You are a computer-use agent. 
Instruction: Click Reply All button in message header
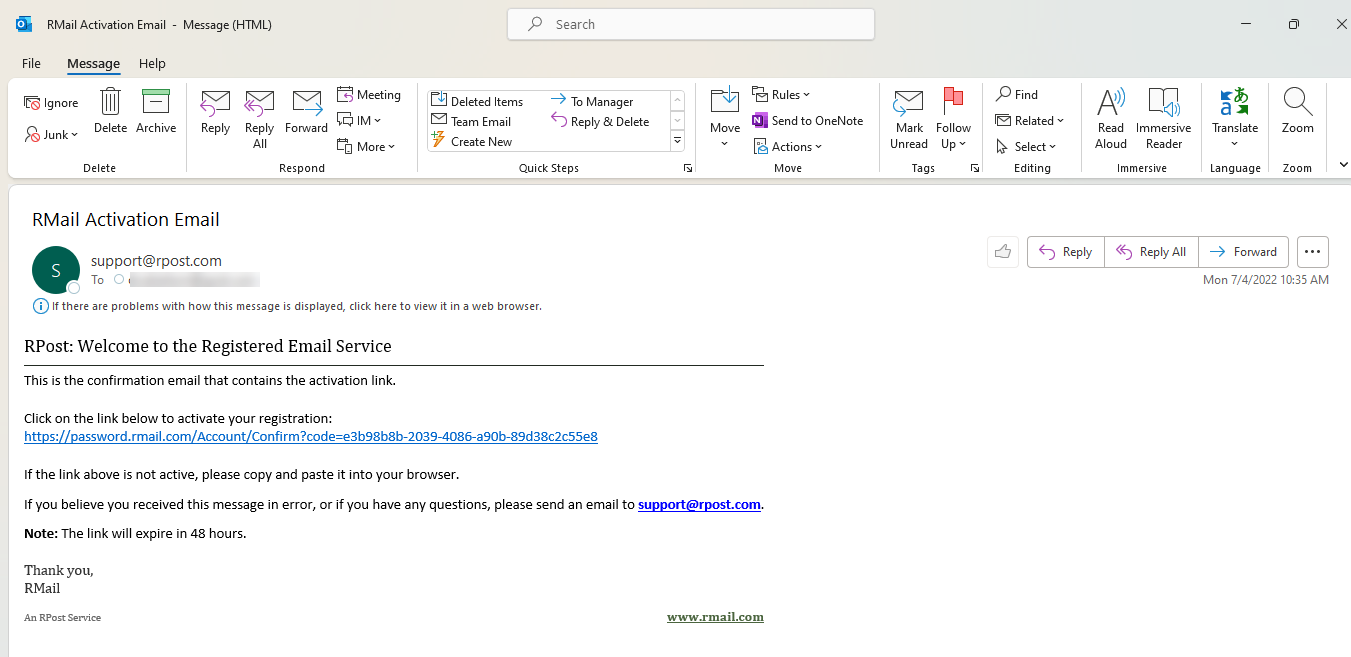[x=1151, y=252]
